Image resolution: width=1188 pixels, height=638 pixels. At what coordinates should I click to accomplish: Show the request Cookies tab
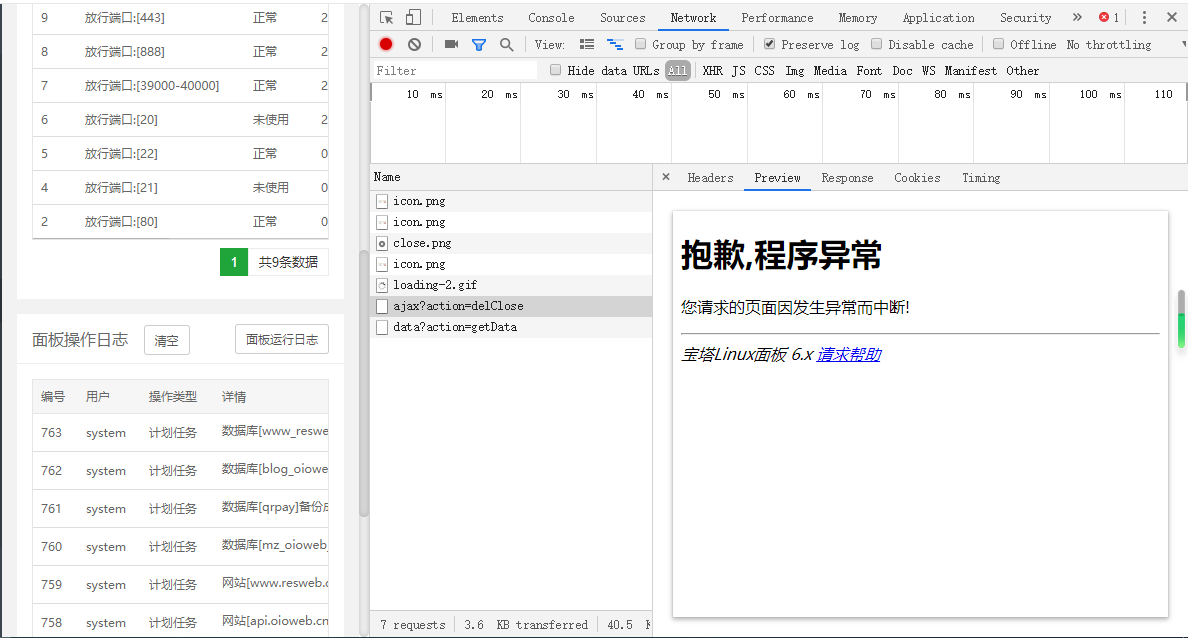[918, 177]
